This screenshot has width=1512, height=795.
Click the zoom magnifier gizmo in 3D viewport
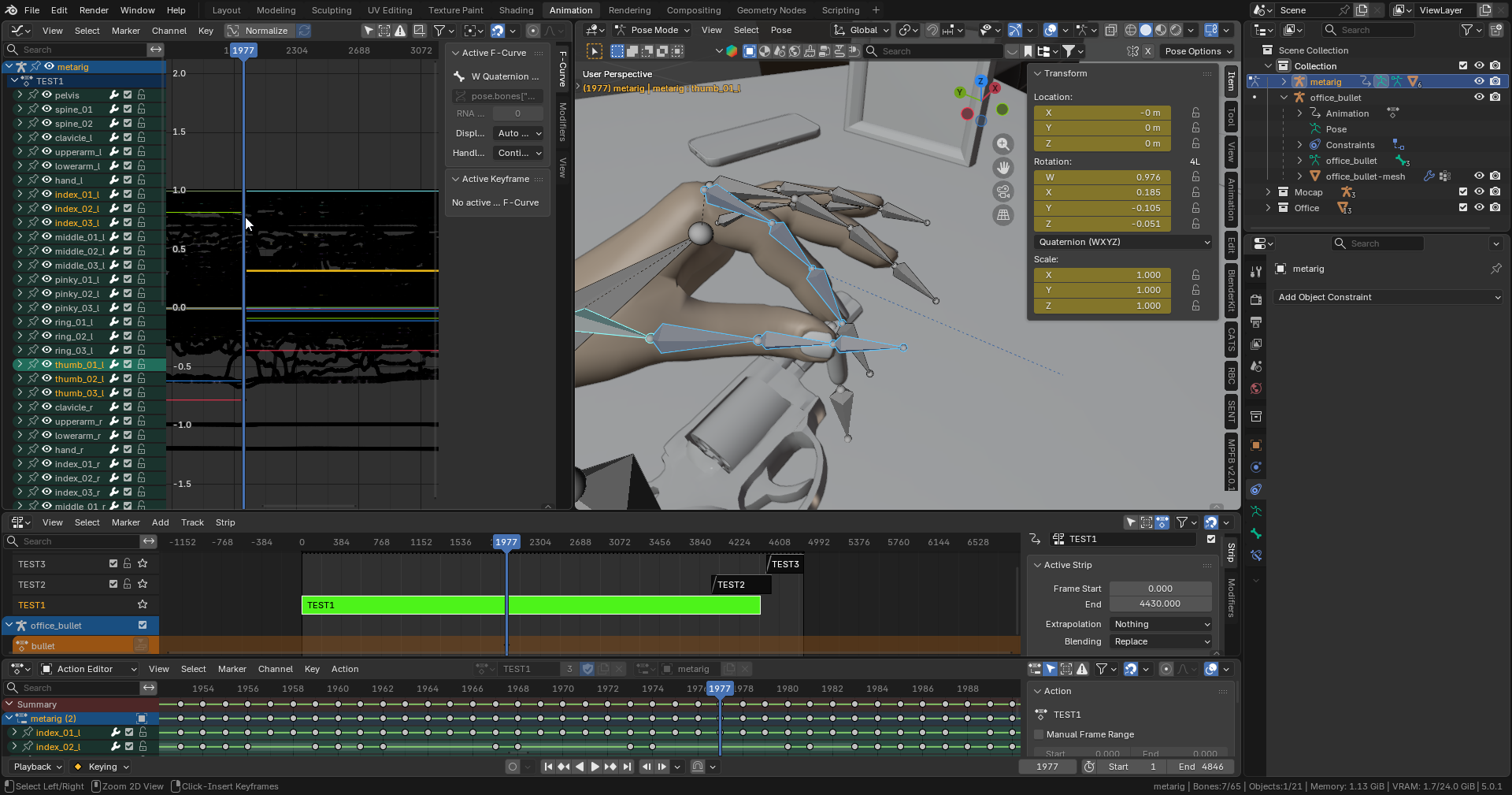point(1003,144)
